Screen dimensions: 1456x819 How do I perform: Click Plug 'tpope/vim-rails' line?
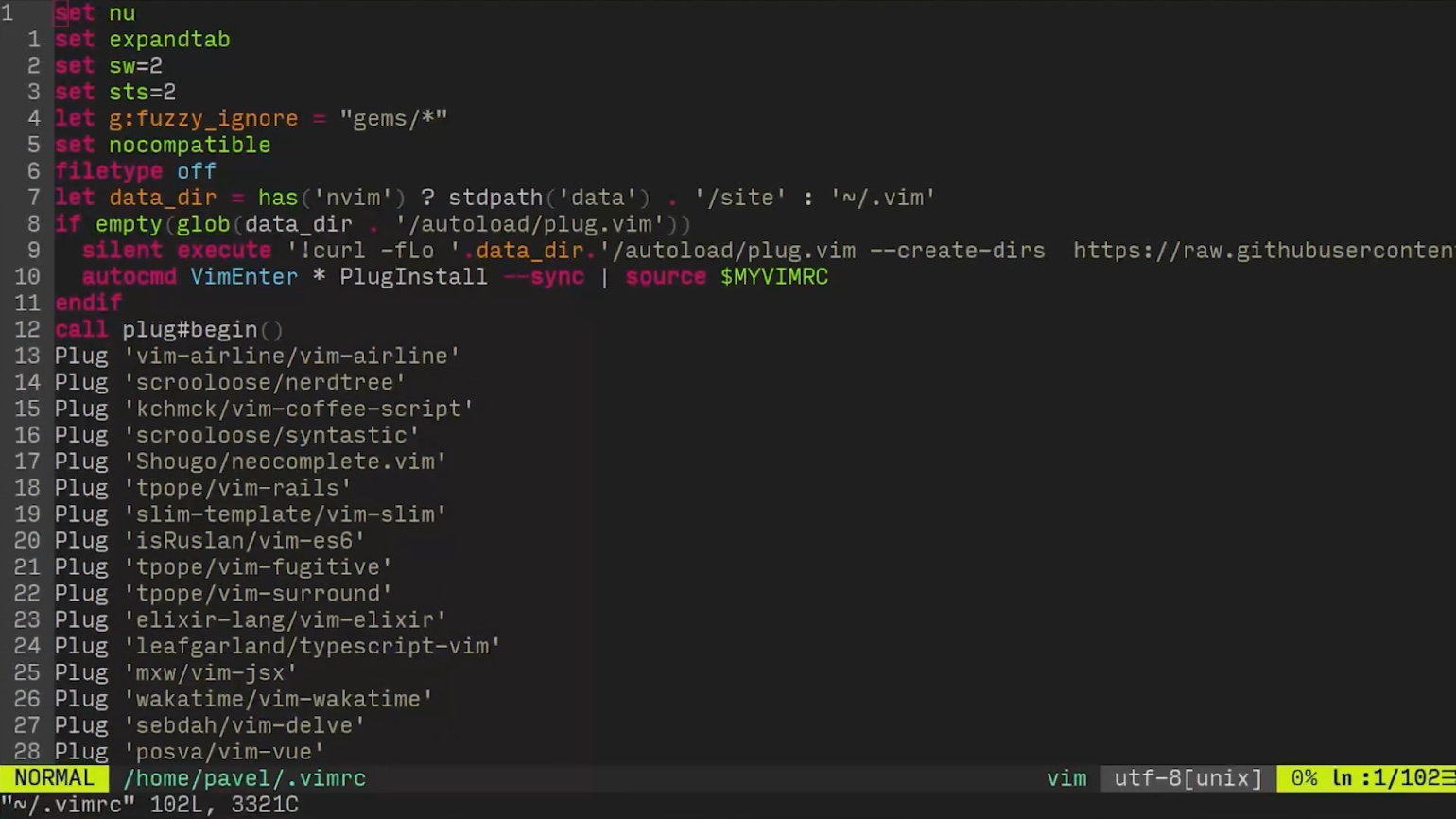click(x=202, y=490)
